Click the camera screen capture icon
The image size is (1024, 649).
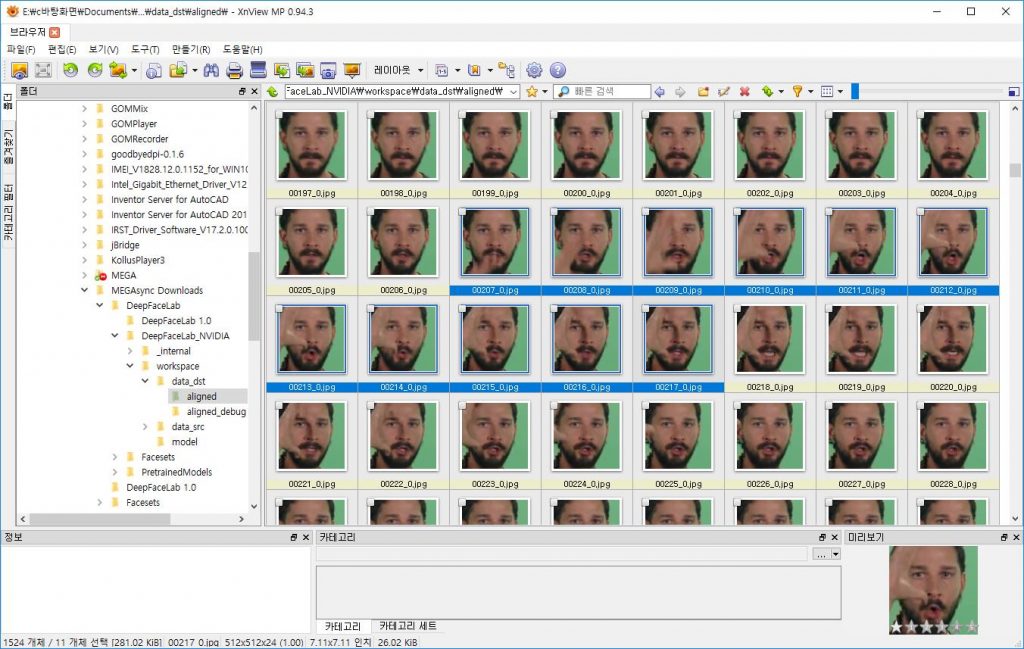(328, 70)
